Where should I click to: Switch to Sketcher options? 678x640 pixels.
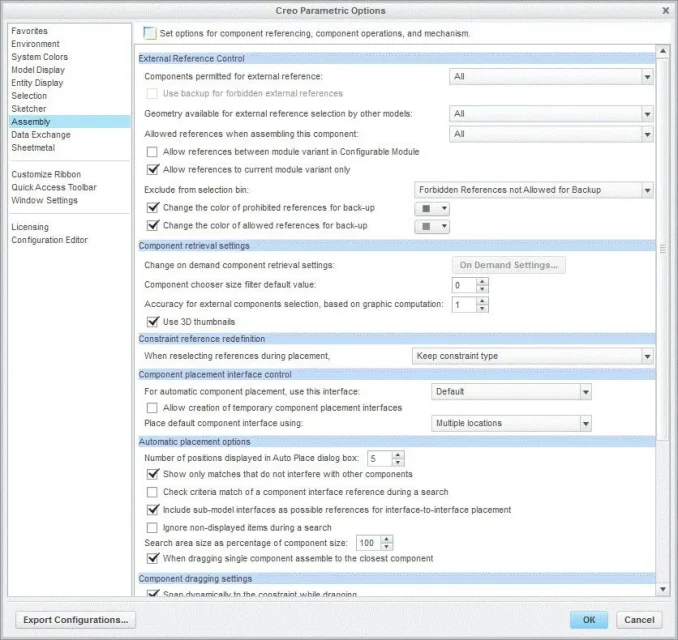(x=29, y=109)
